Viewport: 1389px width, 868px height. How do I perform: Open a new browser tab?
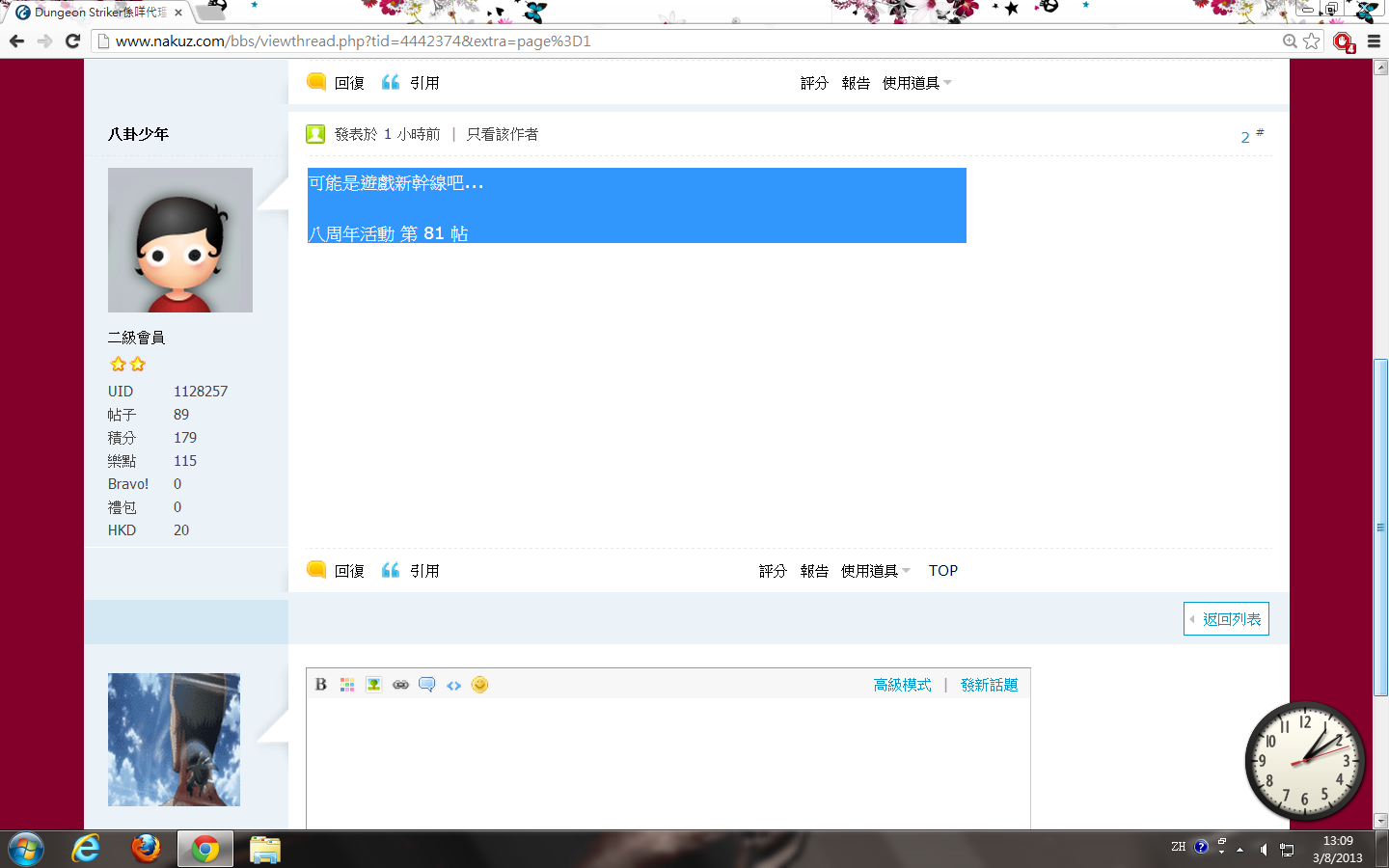tap(209, 12)
